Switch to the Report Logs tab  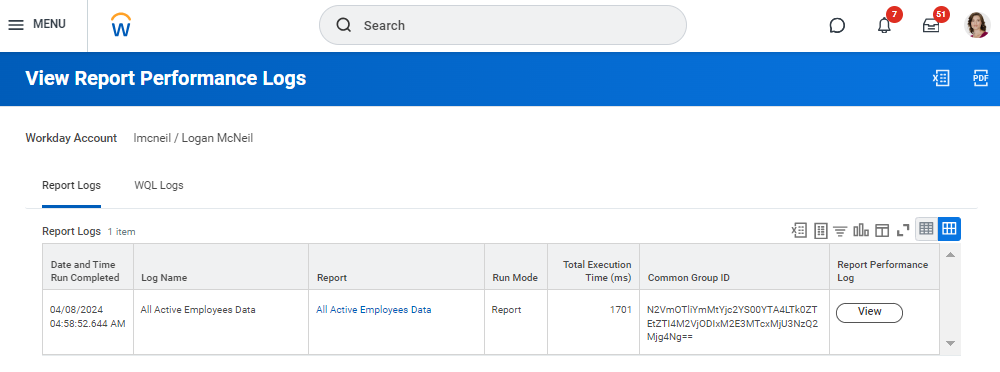pyautogui.click(x=71, y=186)
